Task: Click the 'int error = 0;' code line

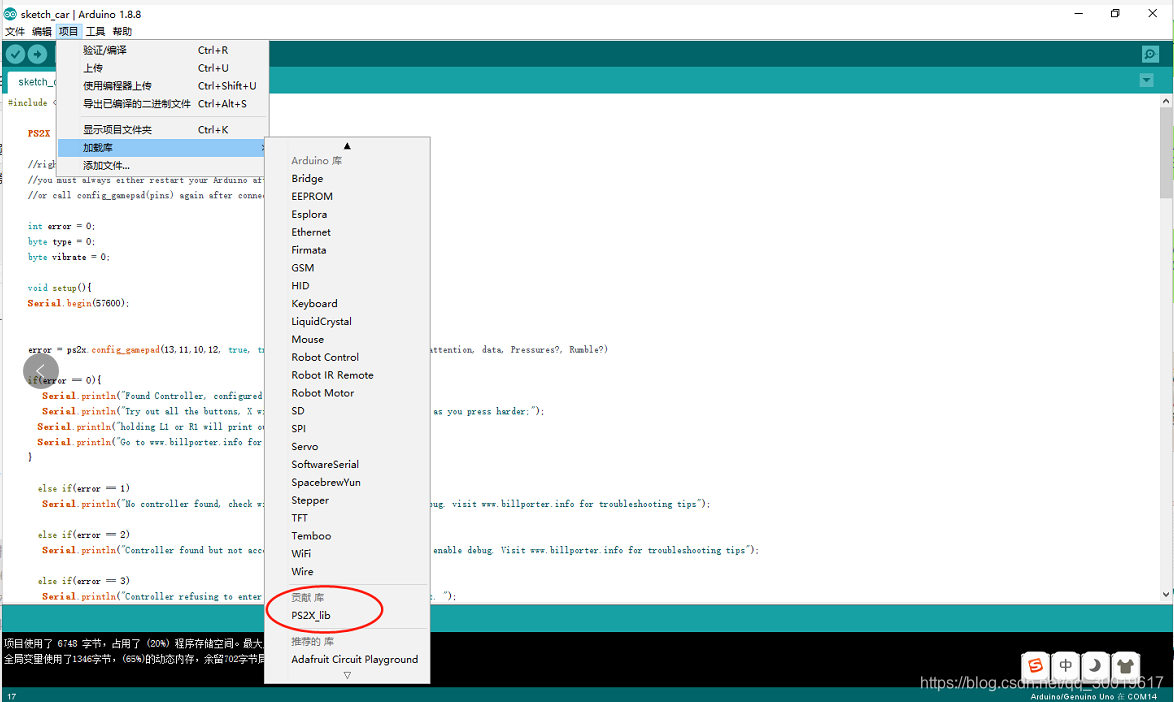Action: (x=61, y=226)
